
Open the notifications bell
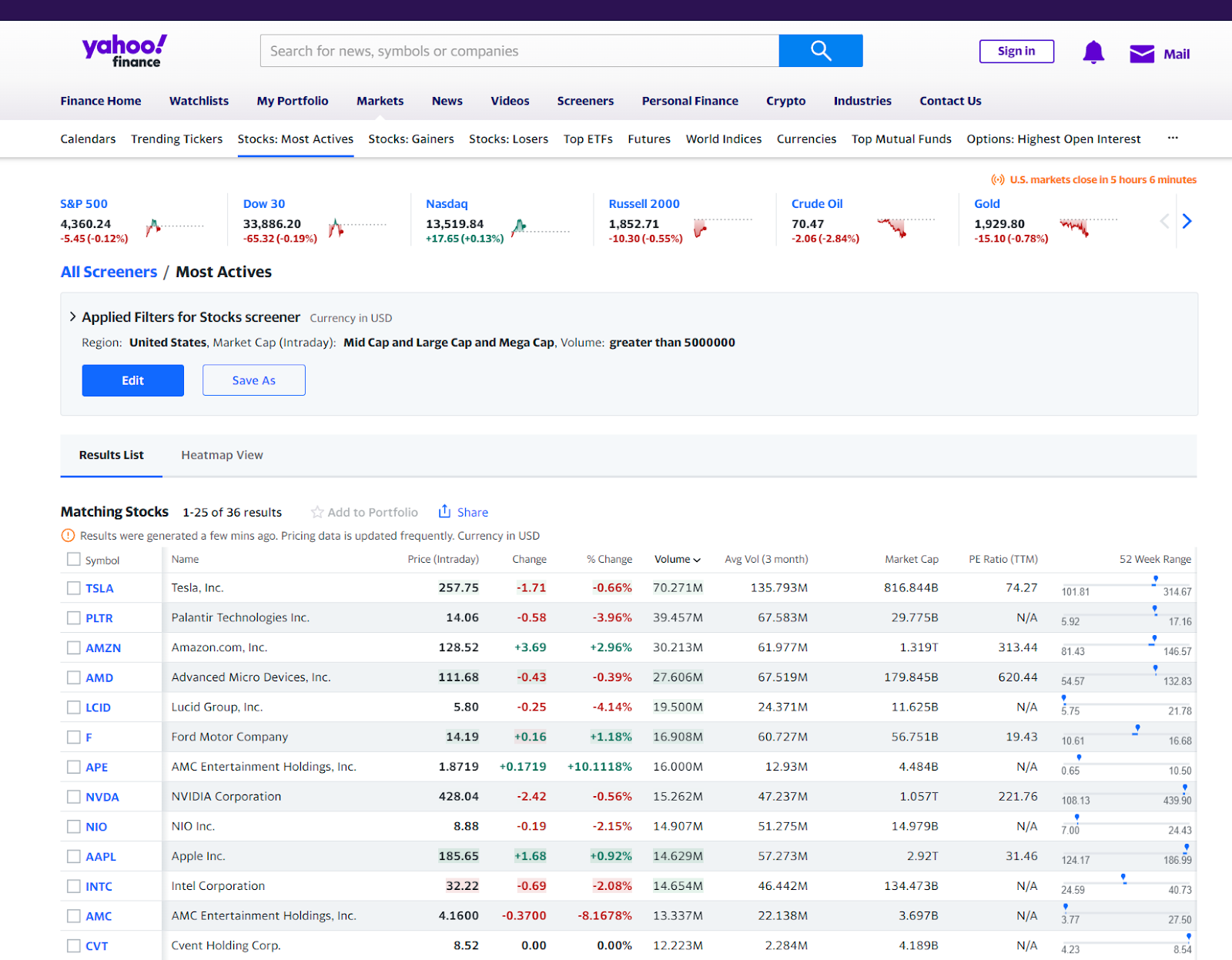pyautogui.click(x=1093, y=52)
